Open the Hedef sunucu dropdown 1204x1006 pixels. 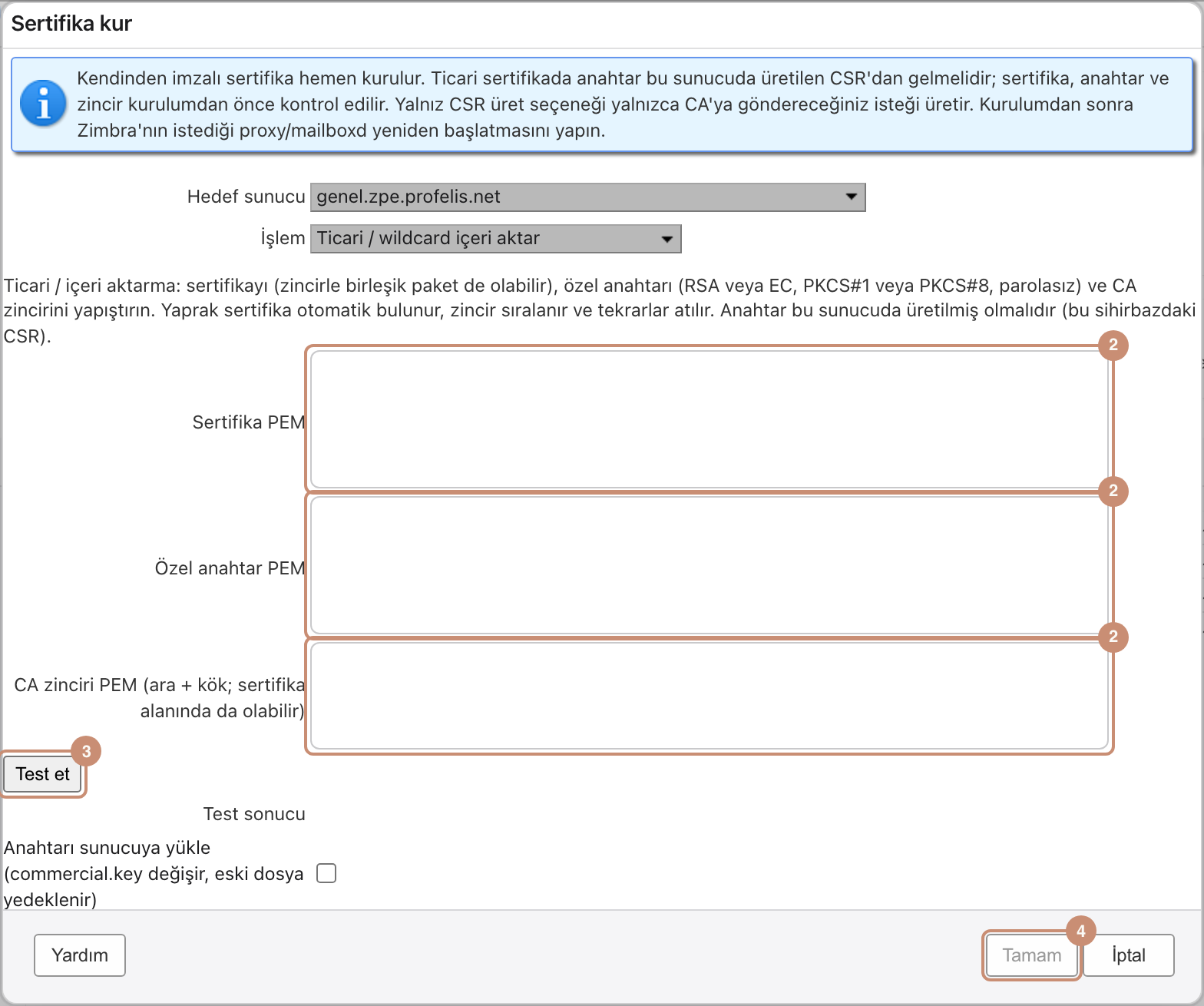click(x=587, y=197)
